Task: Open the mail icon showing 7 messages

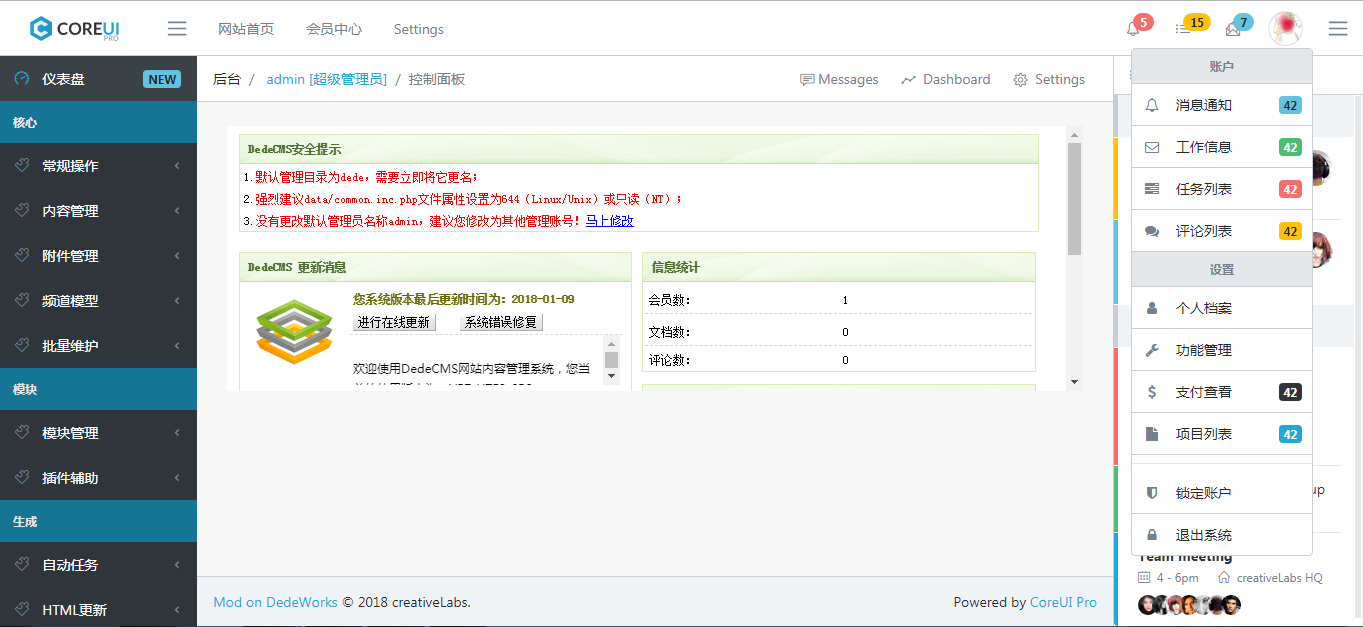Action: click(1233, 28)
